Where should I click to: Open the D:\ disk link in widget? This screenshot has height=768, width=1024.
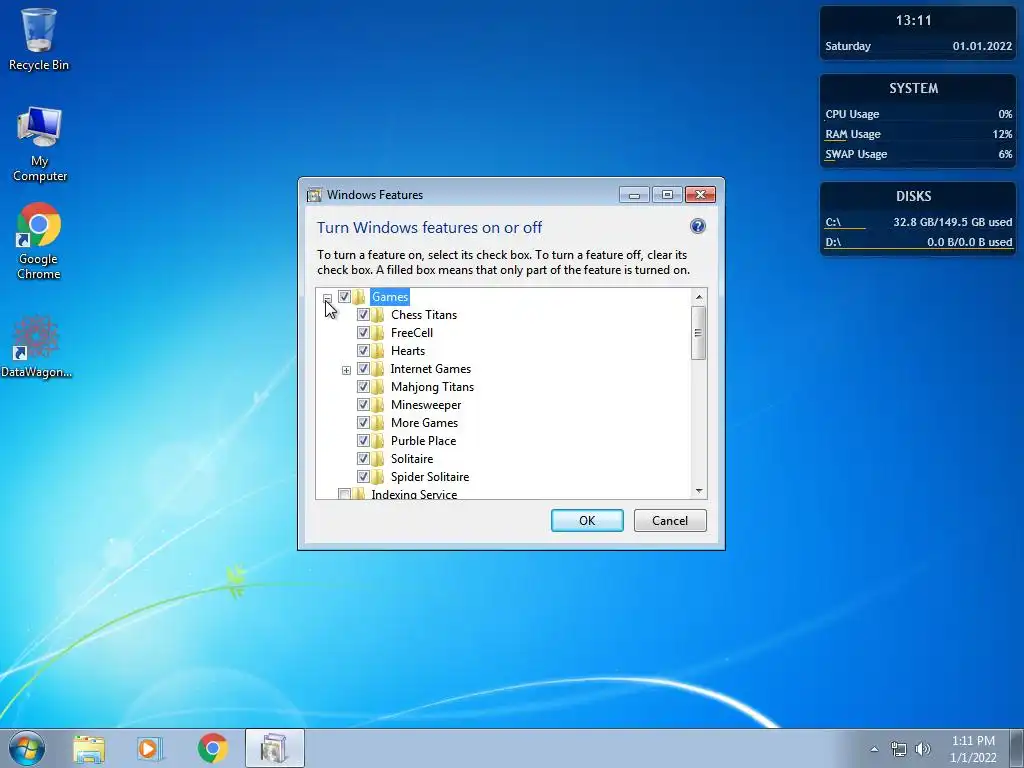point(833,242)
